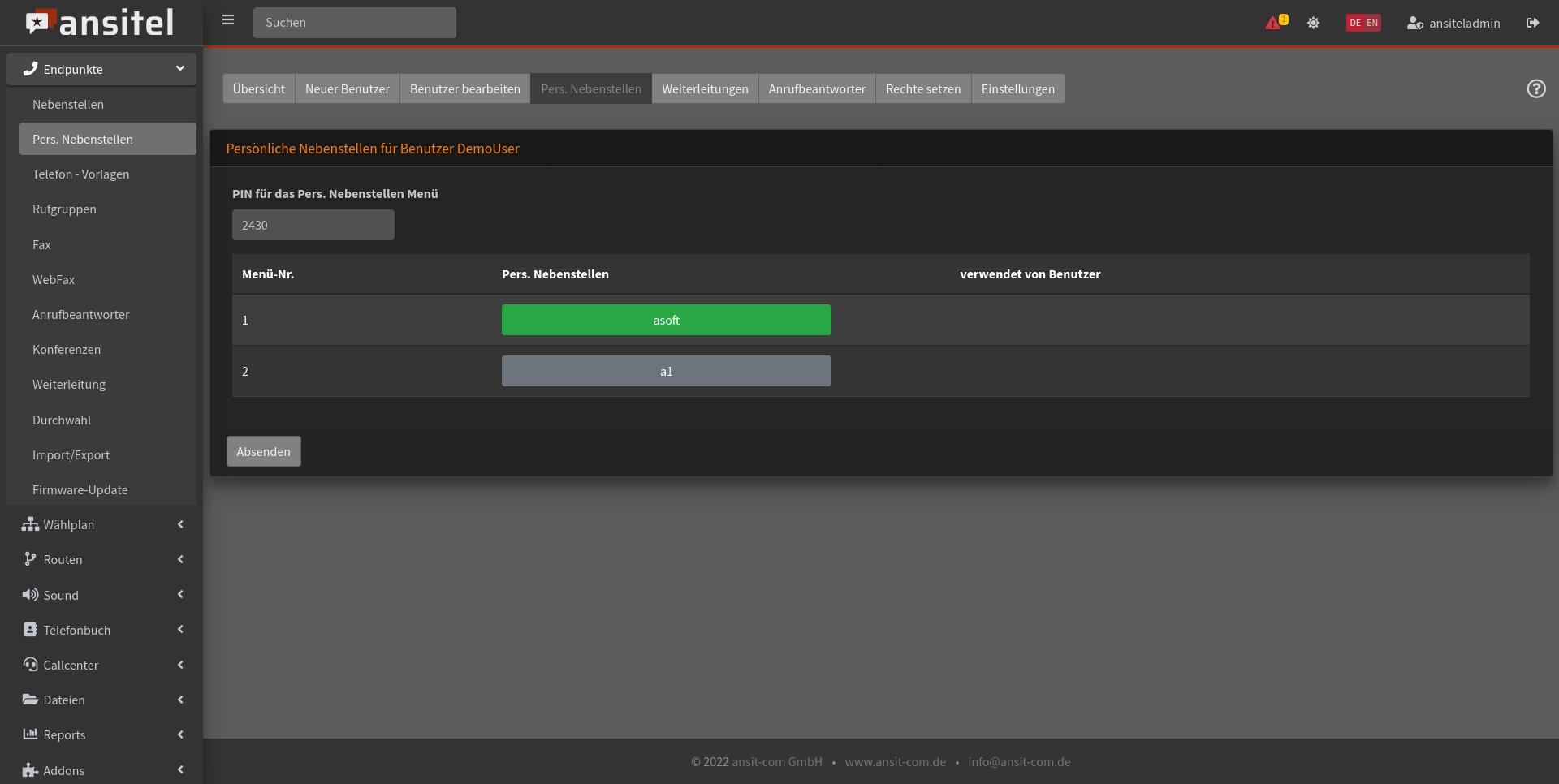This screenshot has width=1559, height=784.
Task: Switch language to EN
Action: click(1372, 23)
